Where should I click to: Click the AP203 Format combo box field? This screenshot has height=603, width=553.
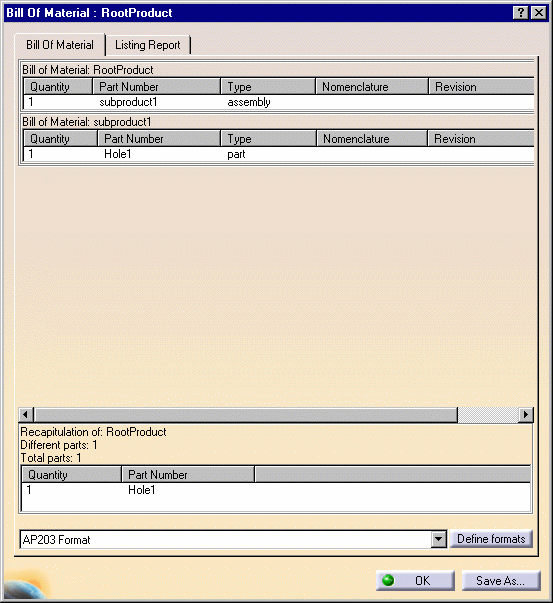tap(226, 540)
